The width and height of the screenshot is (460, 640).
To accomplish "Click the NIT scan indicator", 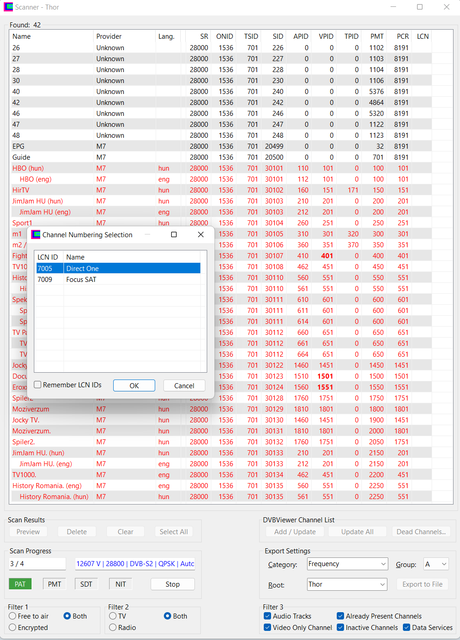I will point(120,584).
